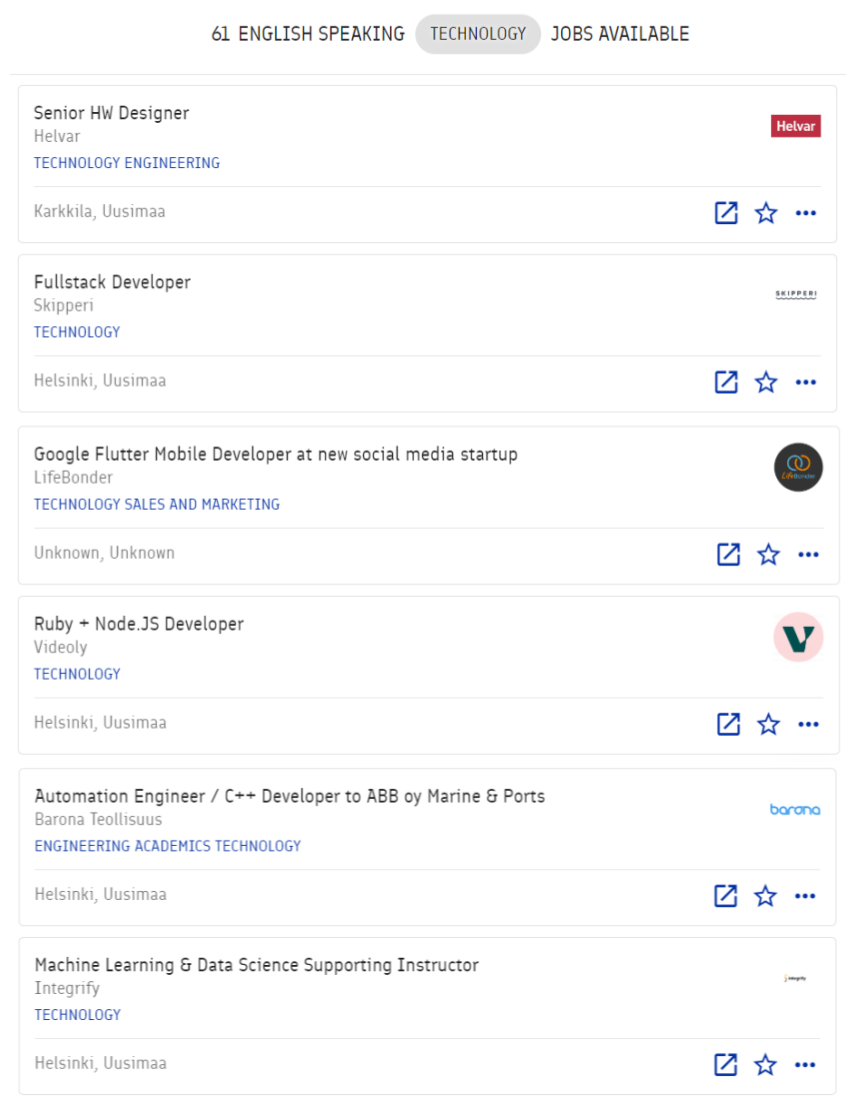
Task: Open external link for the Automation Engineer job
Action: pyautogui.click(x=726, y=896)
